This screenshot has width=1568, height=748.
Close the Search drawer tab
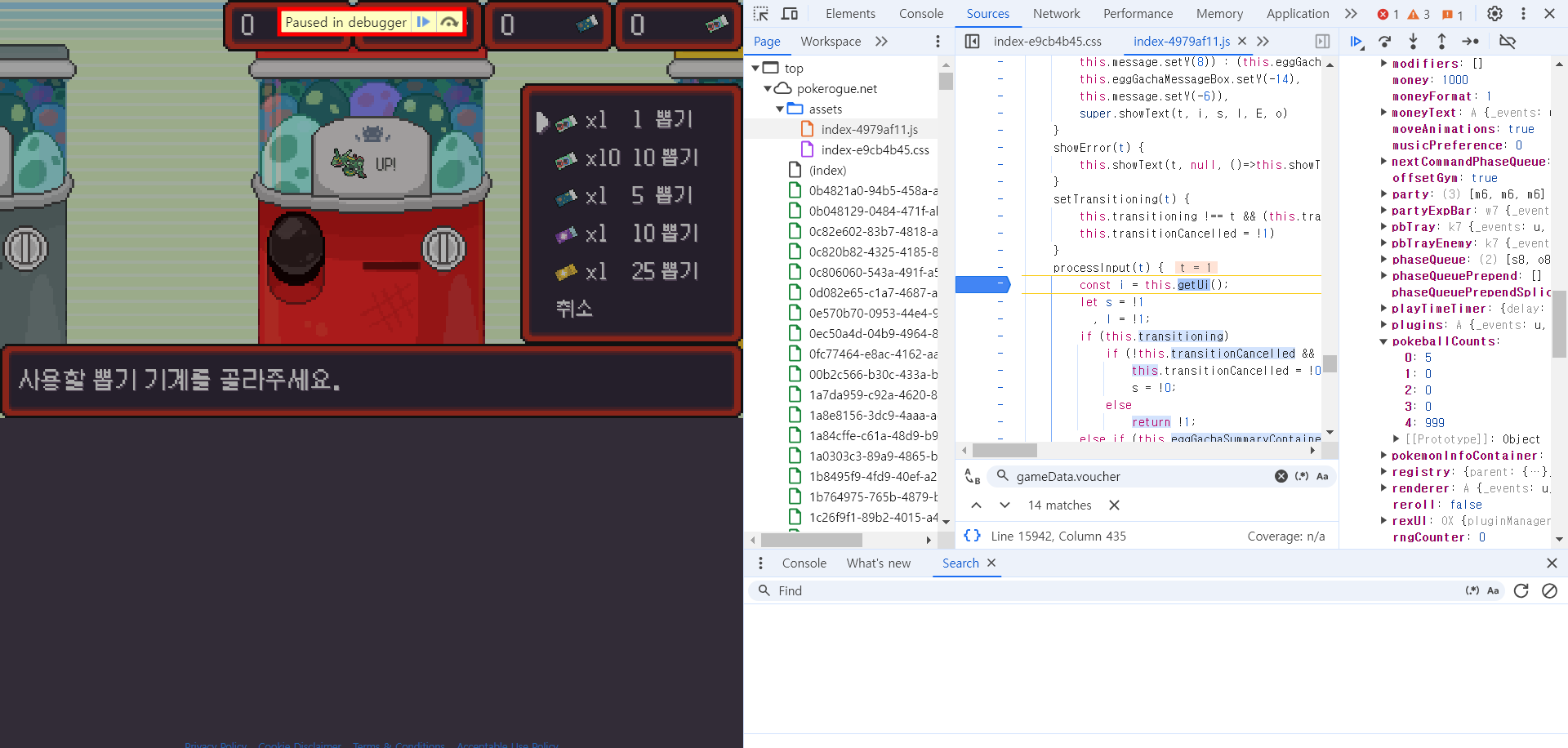pyautogui.click(x=991, y=563)
